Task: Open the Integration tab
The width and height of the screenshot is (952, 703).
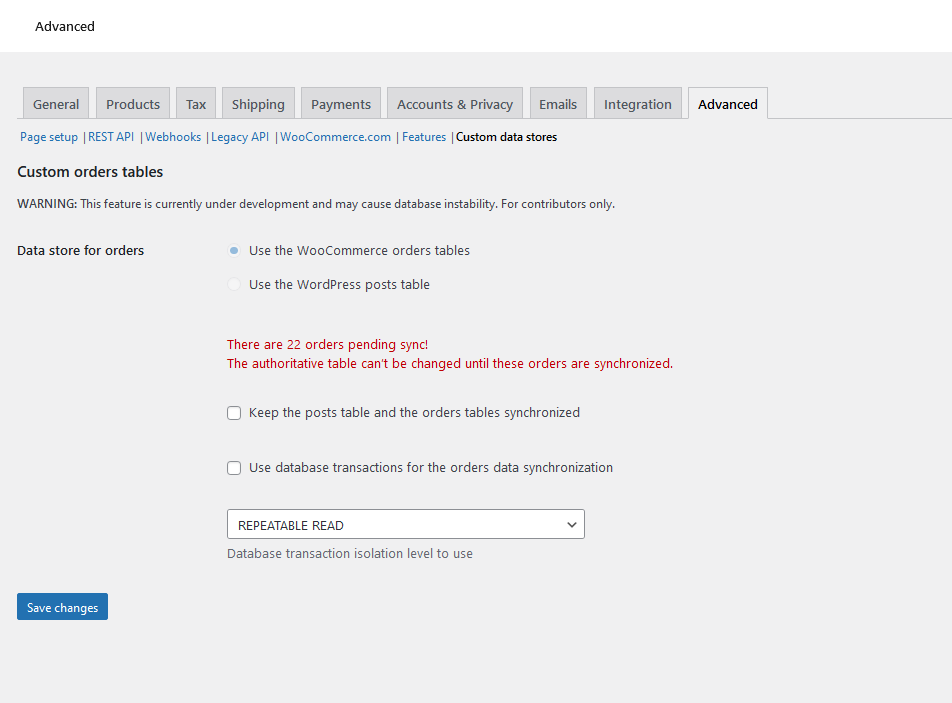Action: [637, 103]
